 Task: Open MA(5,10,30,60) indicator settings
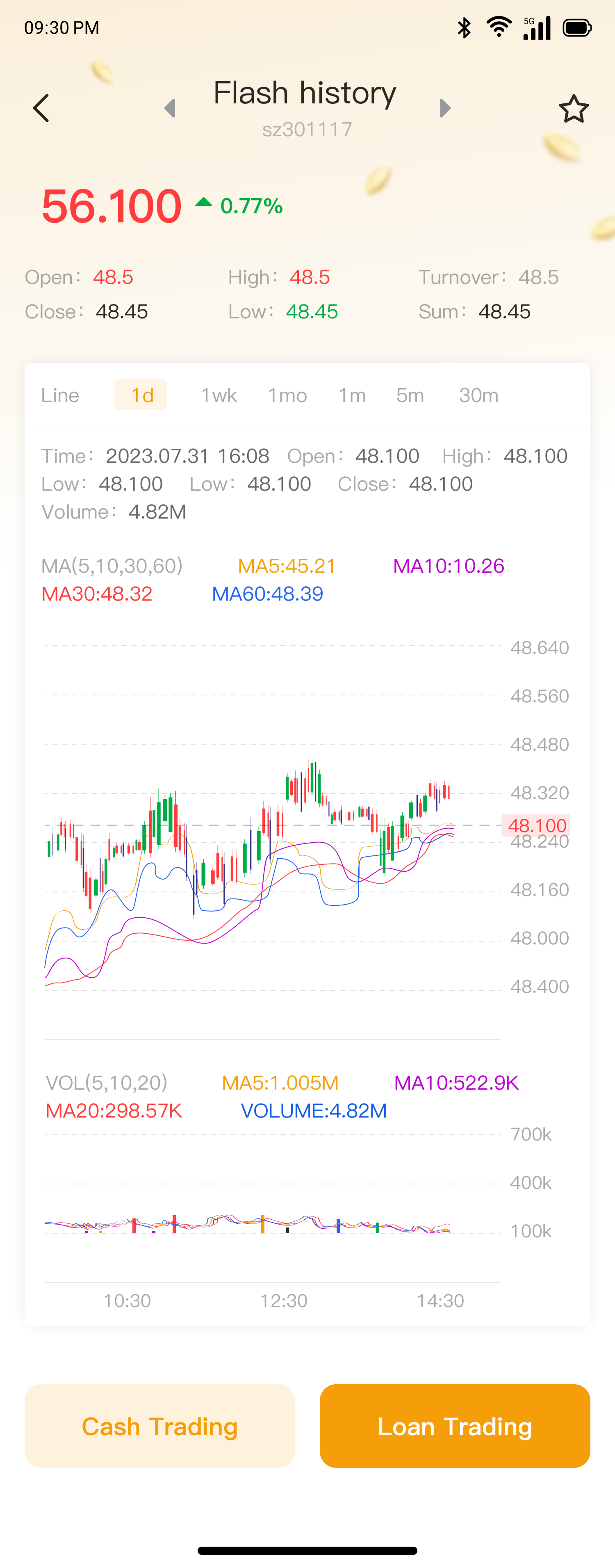click(x=112, y=565)
